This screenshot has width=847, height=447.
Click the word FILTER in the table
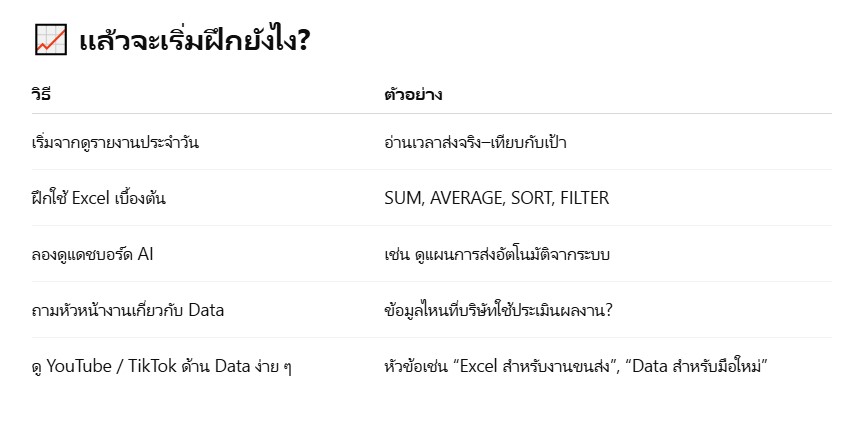(x=584, y=198)
